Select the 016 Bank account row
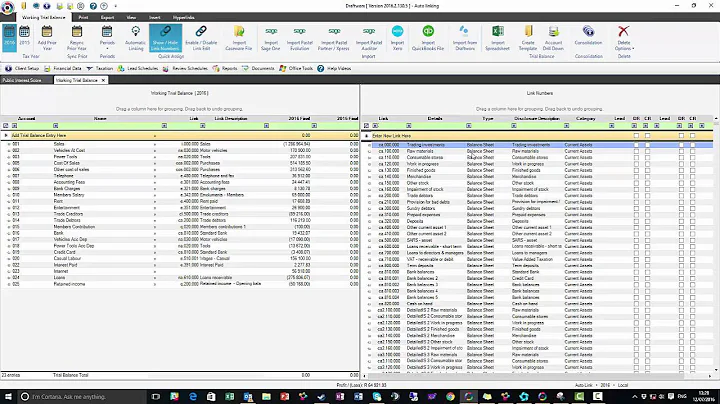Screen dimensions: 720x404 tap(179, 233)
